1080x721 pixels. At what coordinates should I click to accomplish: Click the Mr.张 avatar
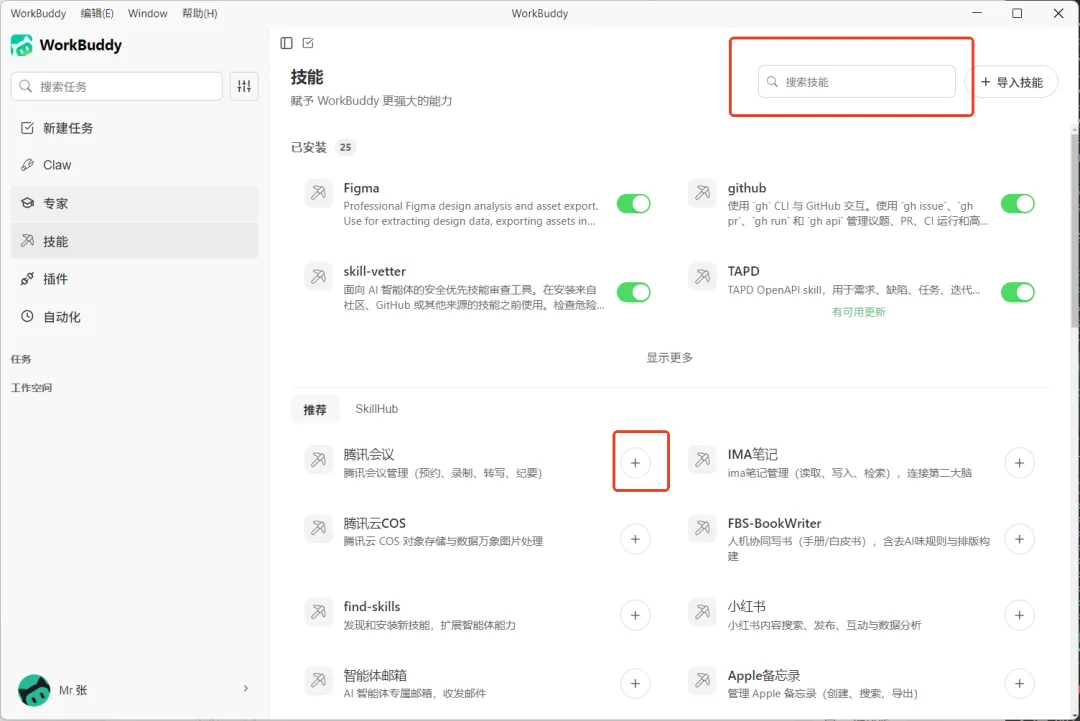click(x=34, y=690)
